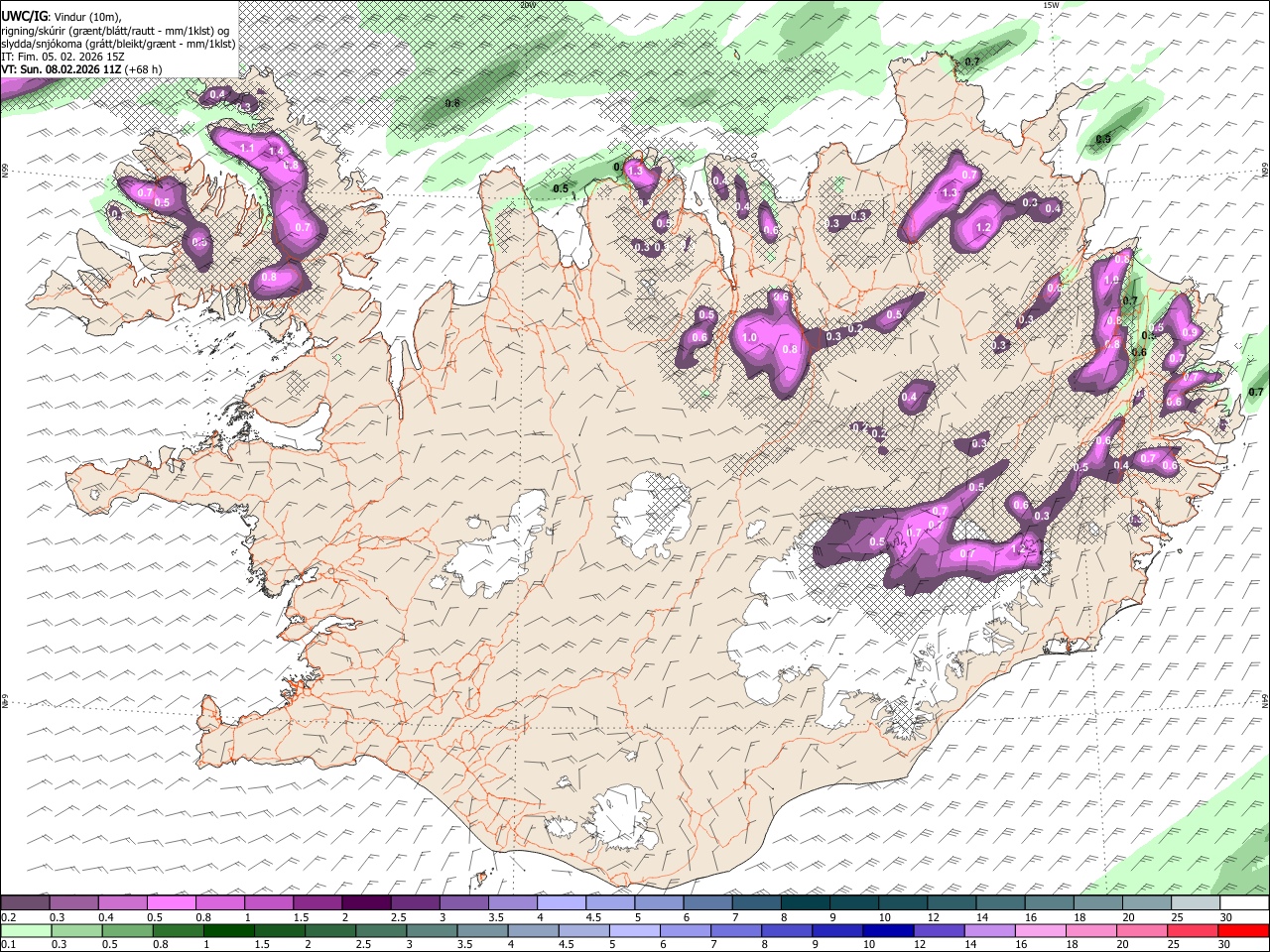Pick the white swatch labeled 30 in upper legend row

tap(1244, 903)
